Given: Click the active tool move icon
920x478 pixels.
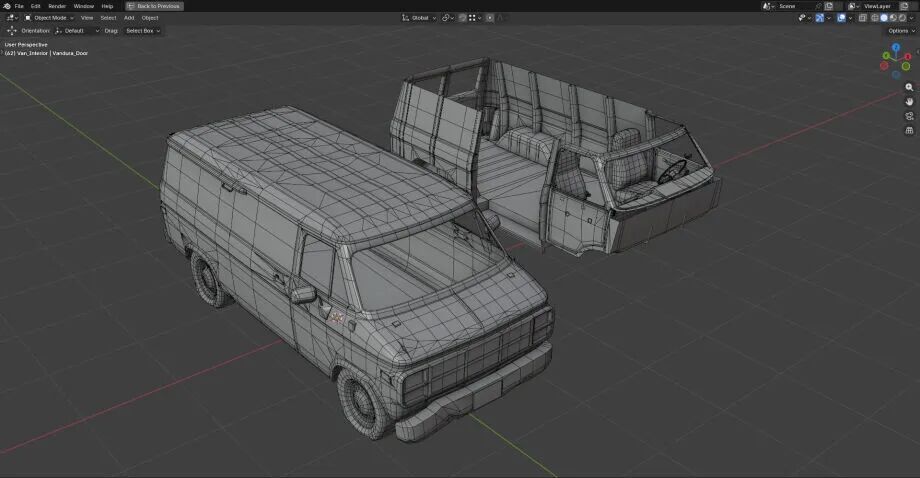Looking at the screenshot, I should 12,30.
